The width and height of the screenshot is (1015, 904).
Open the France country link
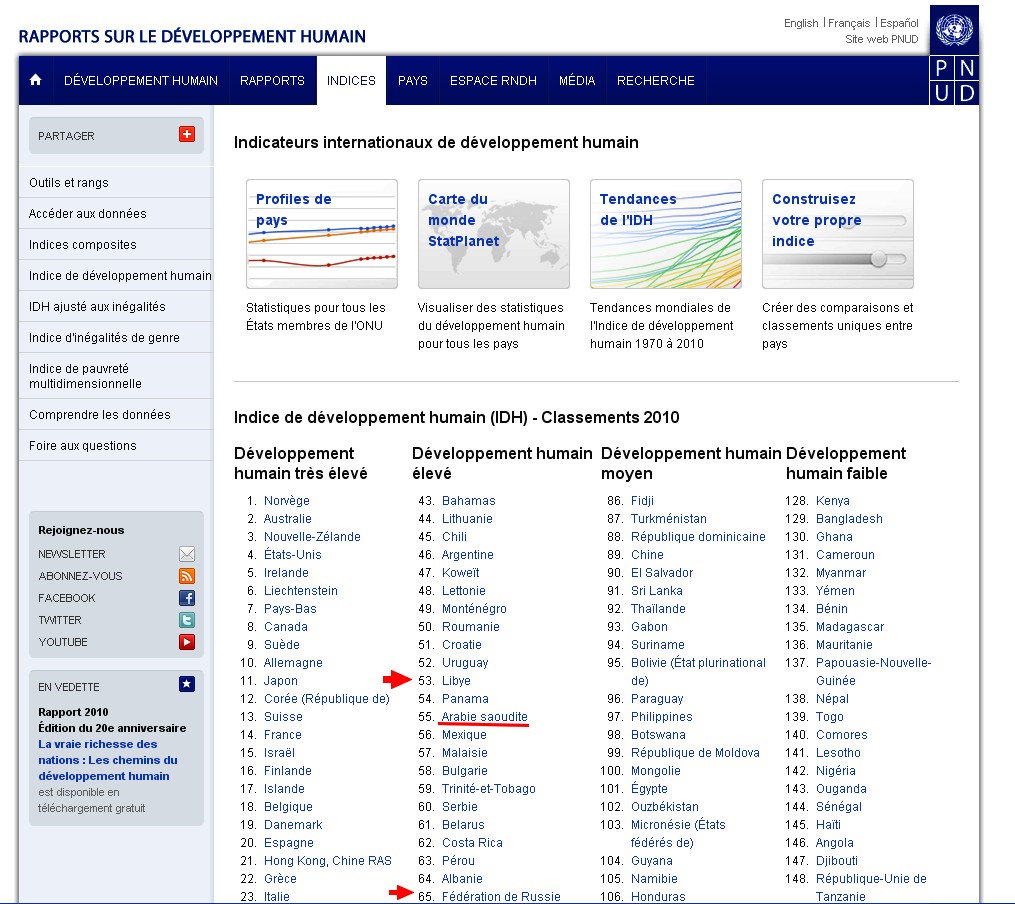coord(283,735)
